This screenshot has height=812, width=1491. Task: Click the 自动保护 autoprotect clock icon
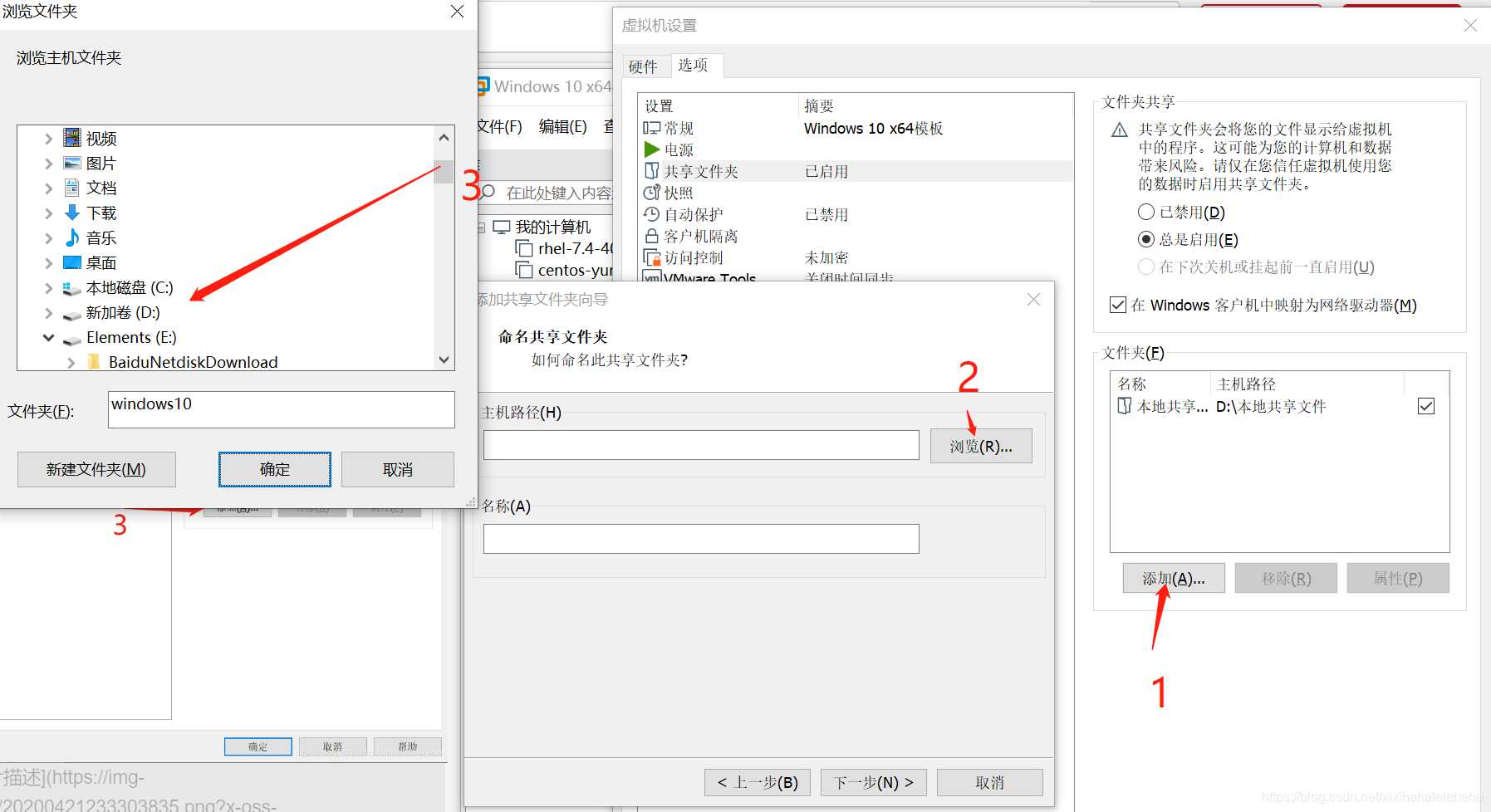(x=652, y=214)
